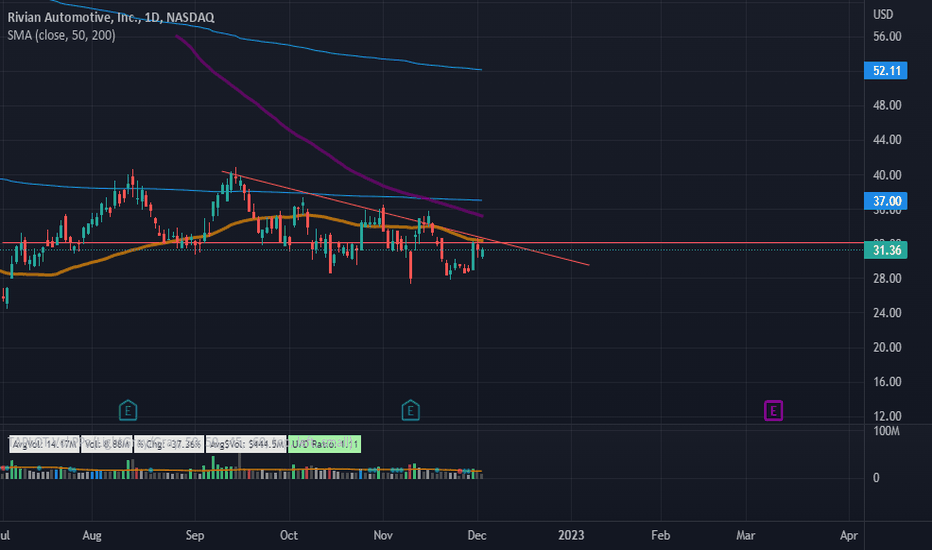Select the 52.11 price label

tap(886, 71)
